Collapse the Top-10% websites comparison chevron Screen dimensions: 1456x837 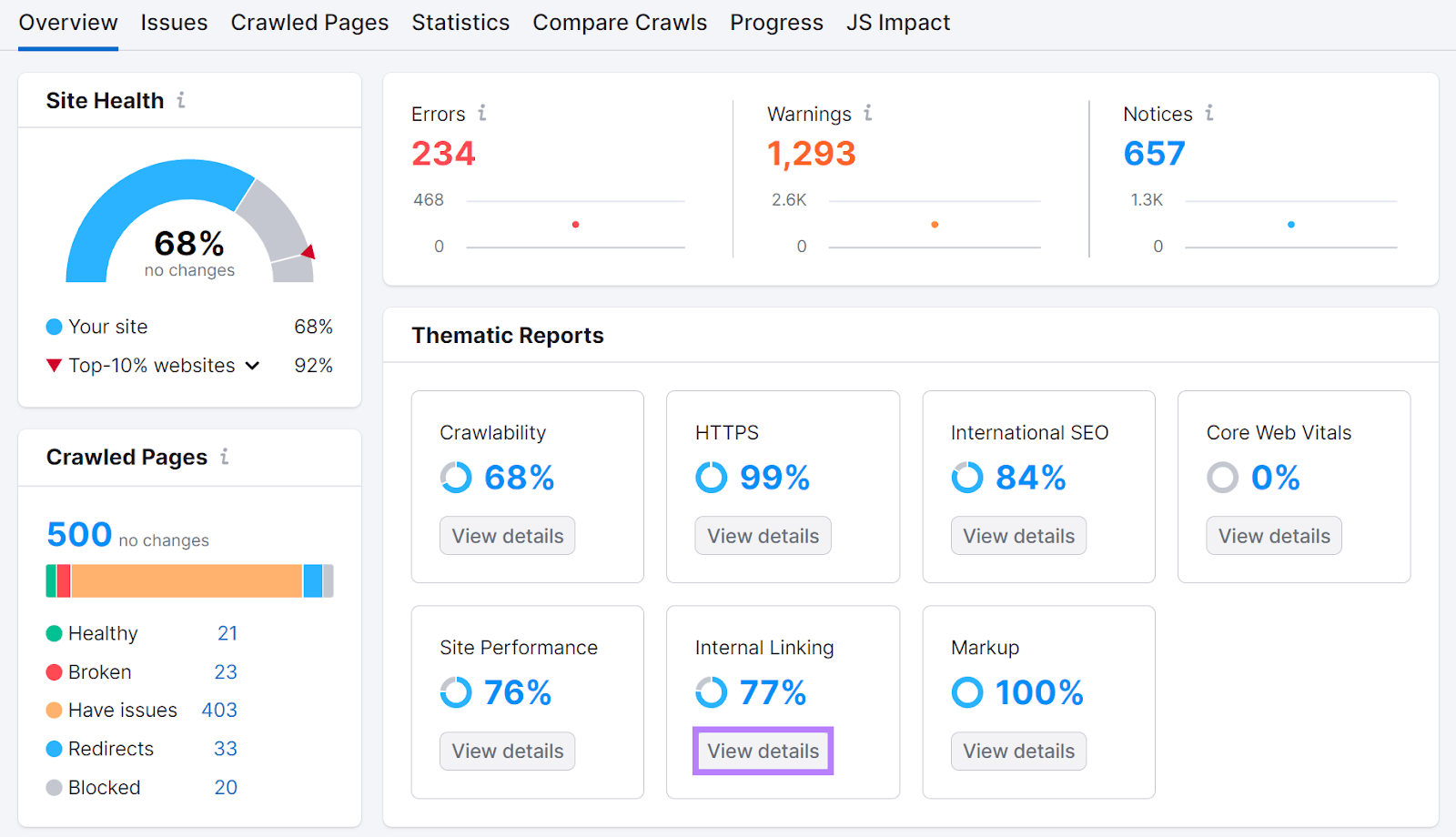pos(253,365)
